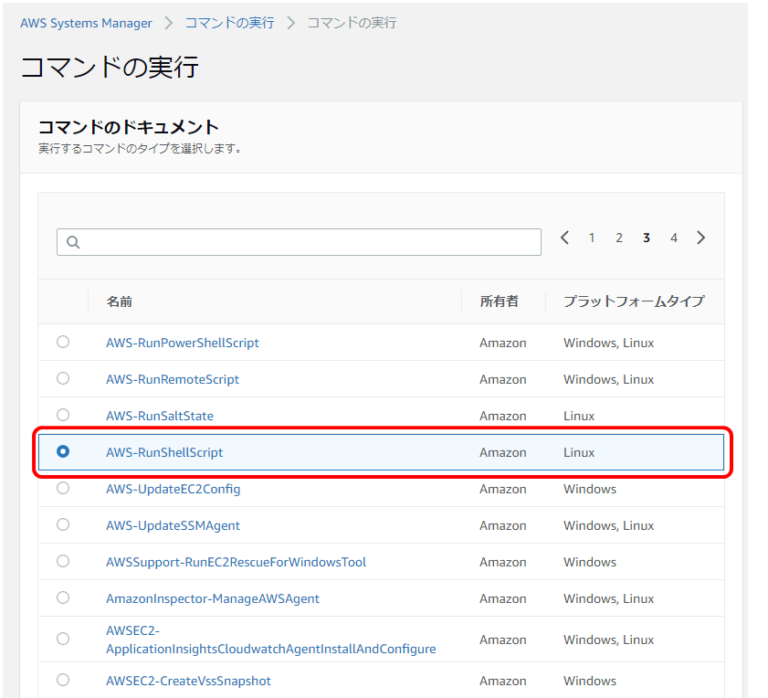The height and width of the screenshot is (698, 768).
Task: Open AWSSupport-RunEC2RescueForWindowsTool link
Action: point(236,562)
